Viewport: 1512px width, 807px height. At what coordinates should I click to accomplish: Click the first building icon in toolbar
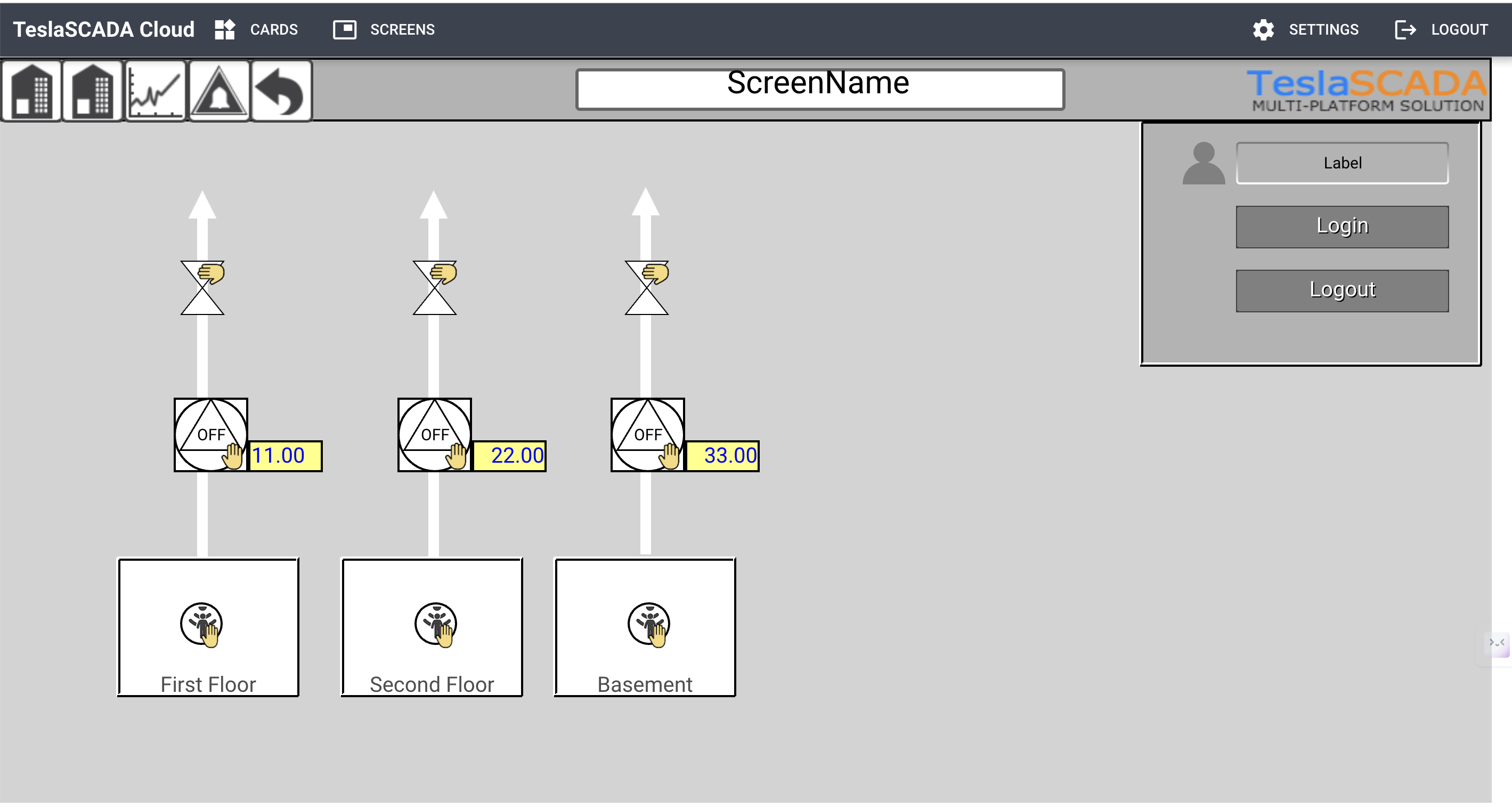click(x=31, y=91)
